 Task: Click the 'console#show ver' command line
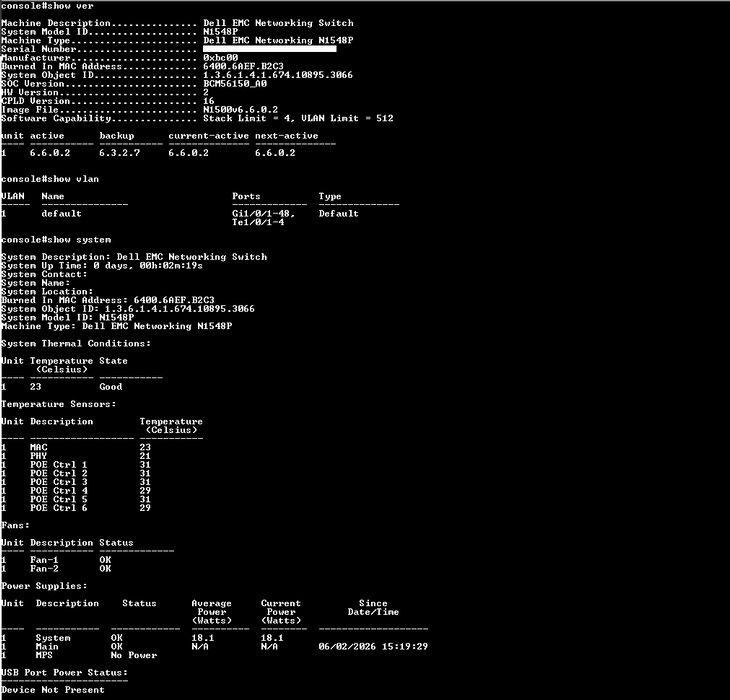pos(47,6)
